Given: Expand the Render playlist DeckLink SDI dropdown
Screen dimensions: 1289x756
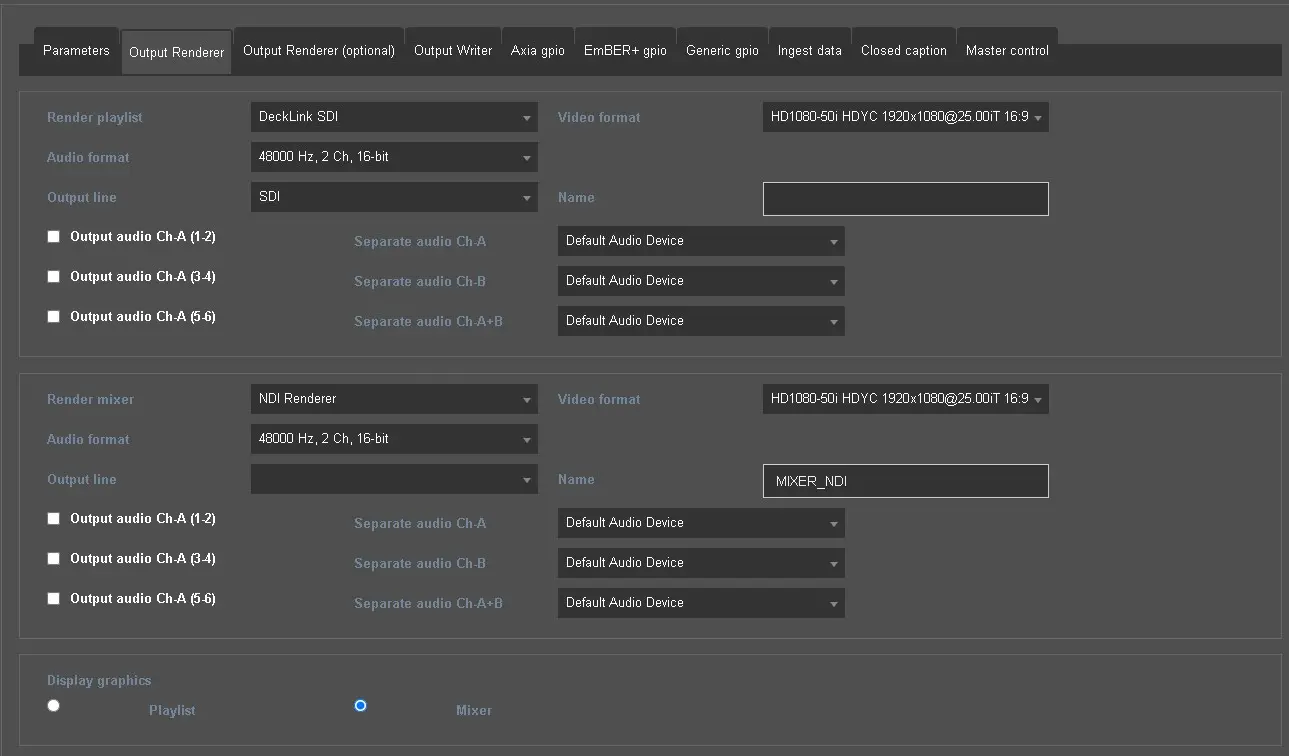Looking at the screenshot, I should 393,117.
